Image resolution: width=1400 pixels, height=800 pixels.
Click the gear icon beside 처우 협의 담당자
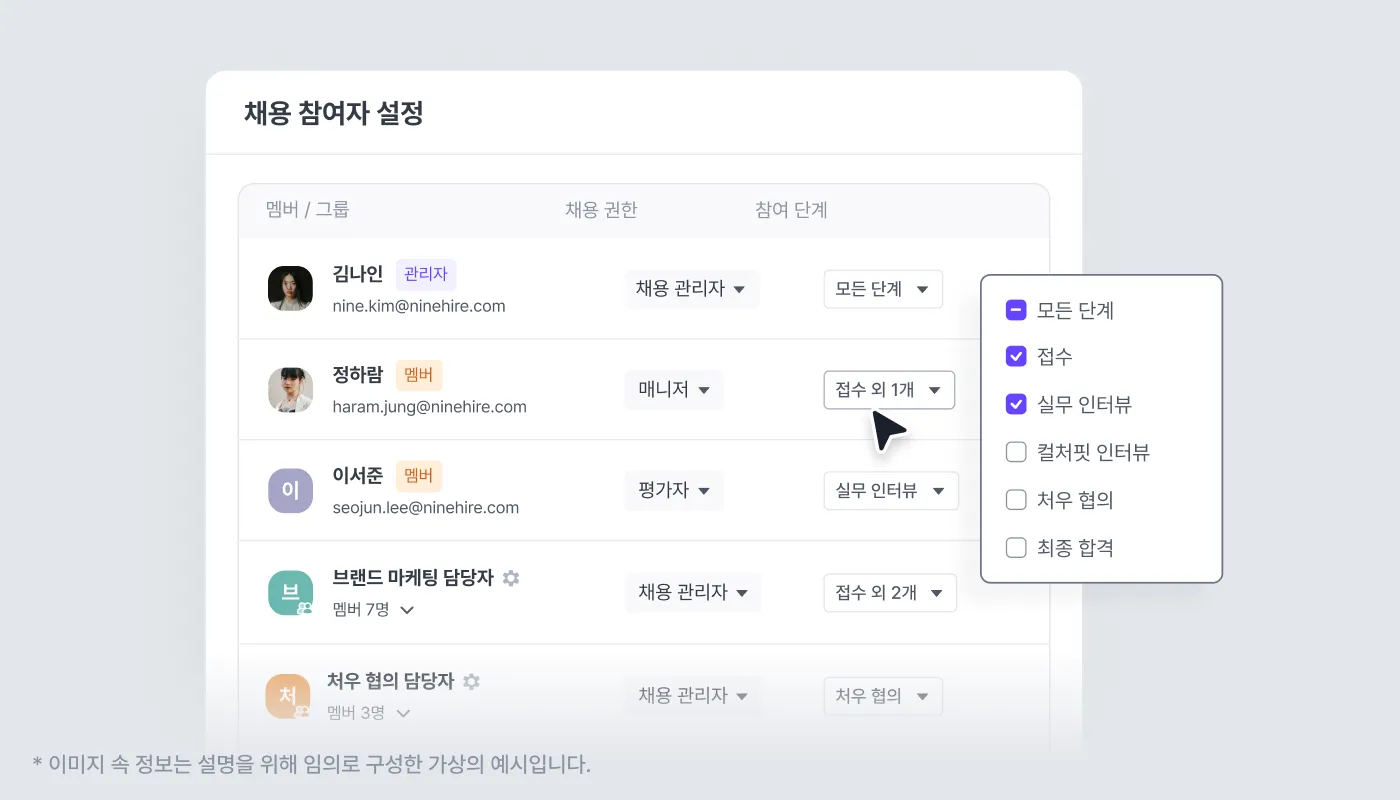coord(471,681)
